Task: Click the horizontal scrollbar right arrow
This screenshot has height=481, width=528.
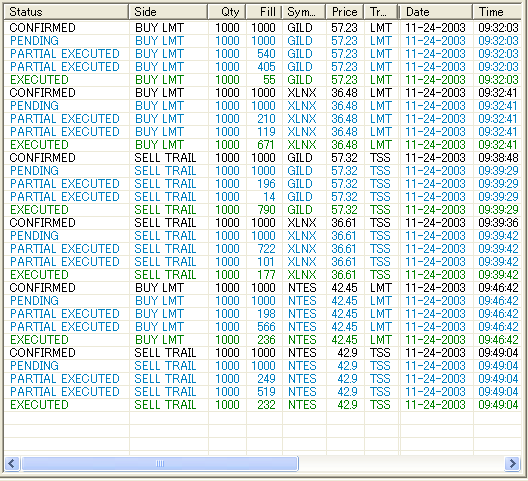Action: [x=513, y=463]
